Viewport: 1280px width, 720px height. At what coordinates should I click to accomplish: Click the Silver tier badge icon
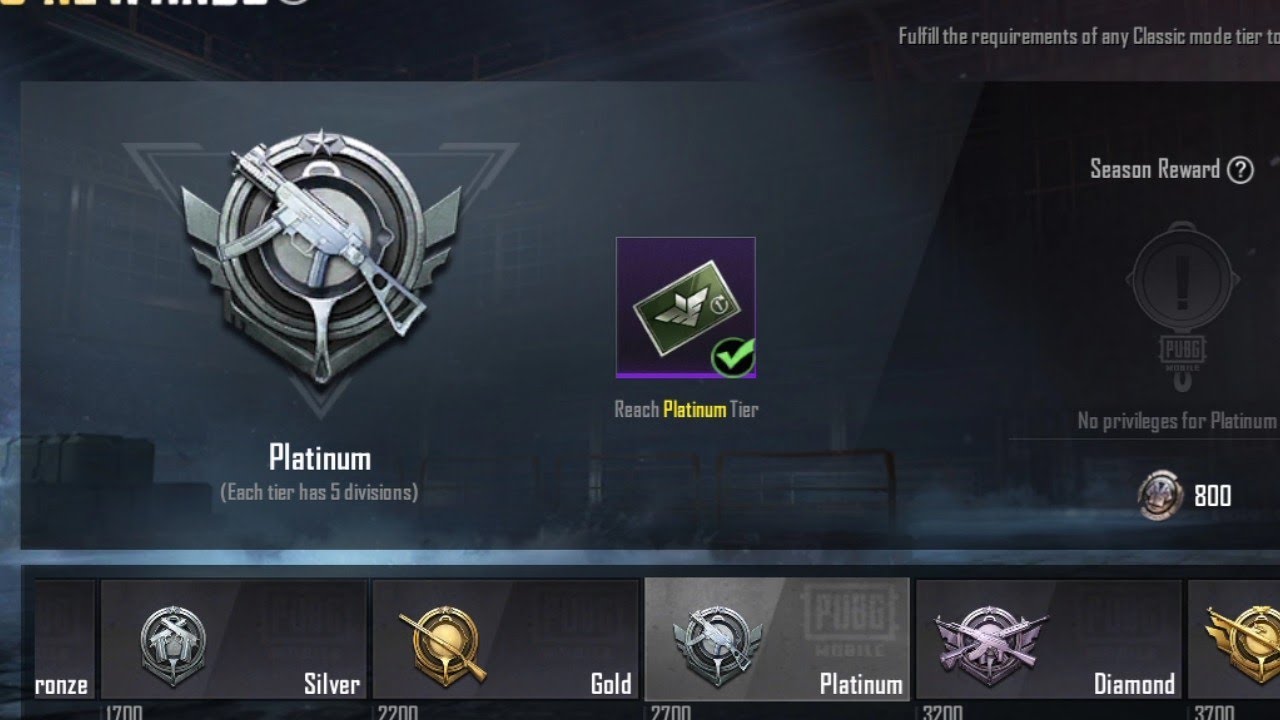pyautogui.click(x=173, y=640)
